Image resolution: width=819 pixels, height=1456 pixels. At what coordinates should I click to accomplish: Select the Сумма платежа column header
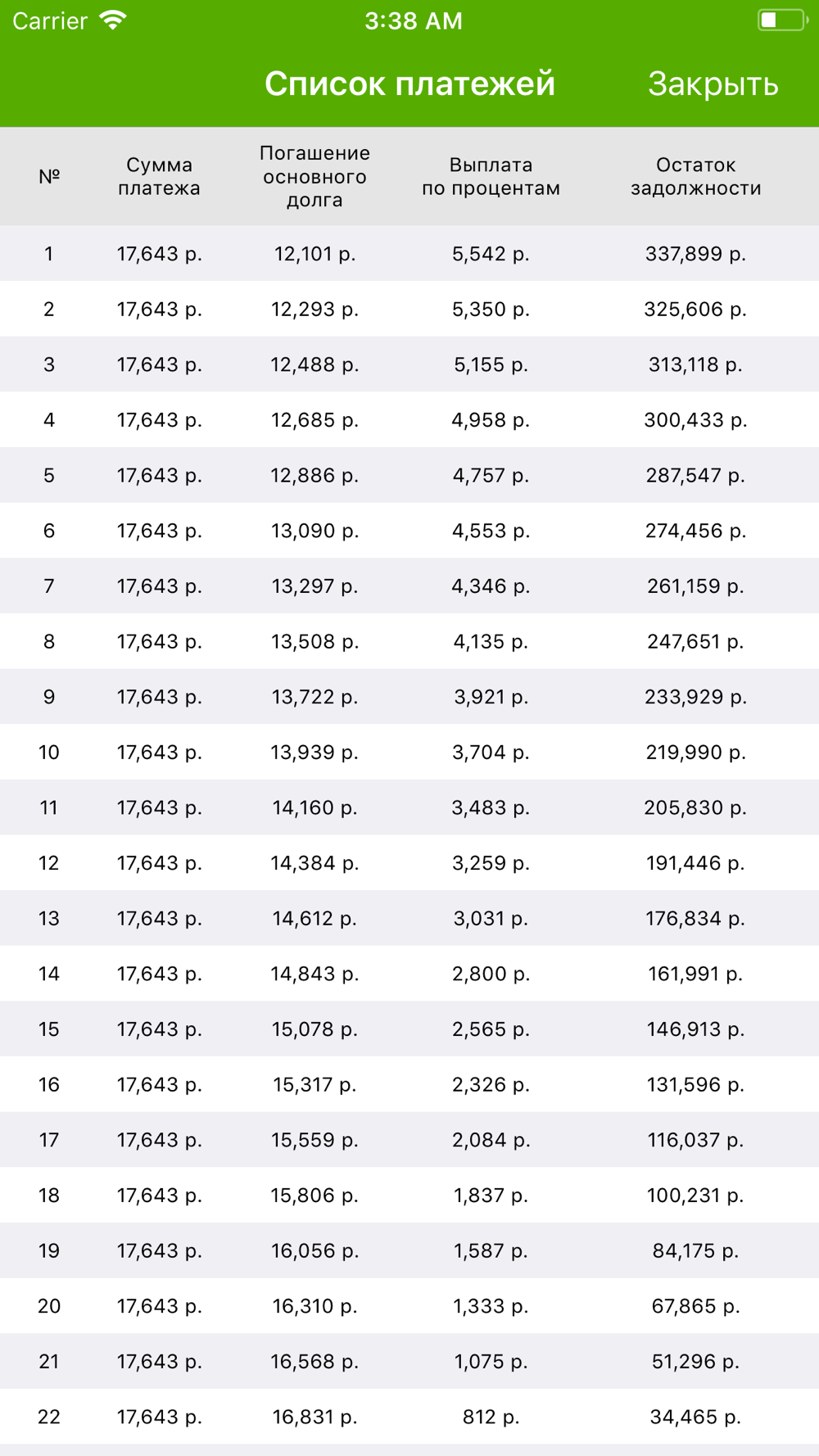coord(159,176)
